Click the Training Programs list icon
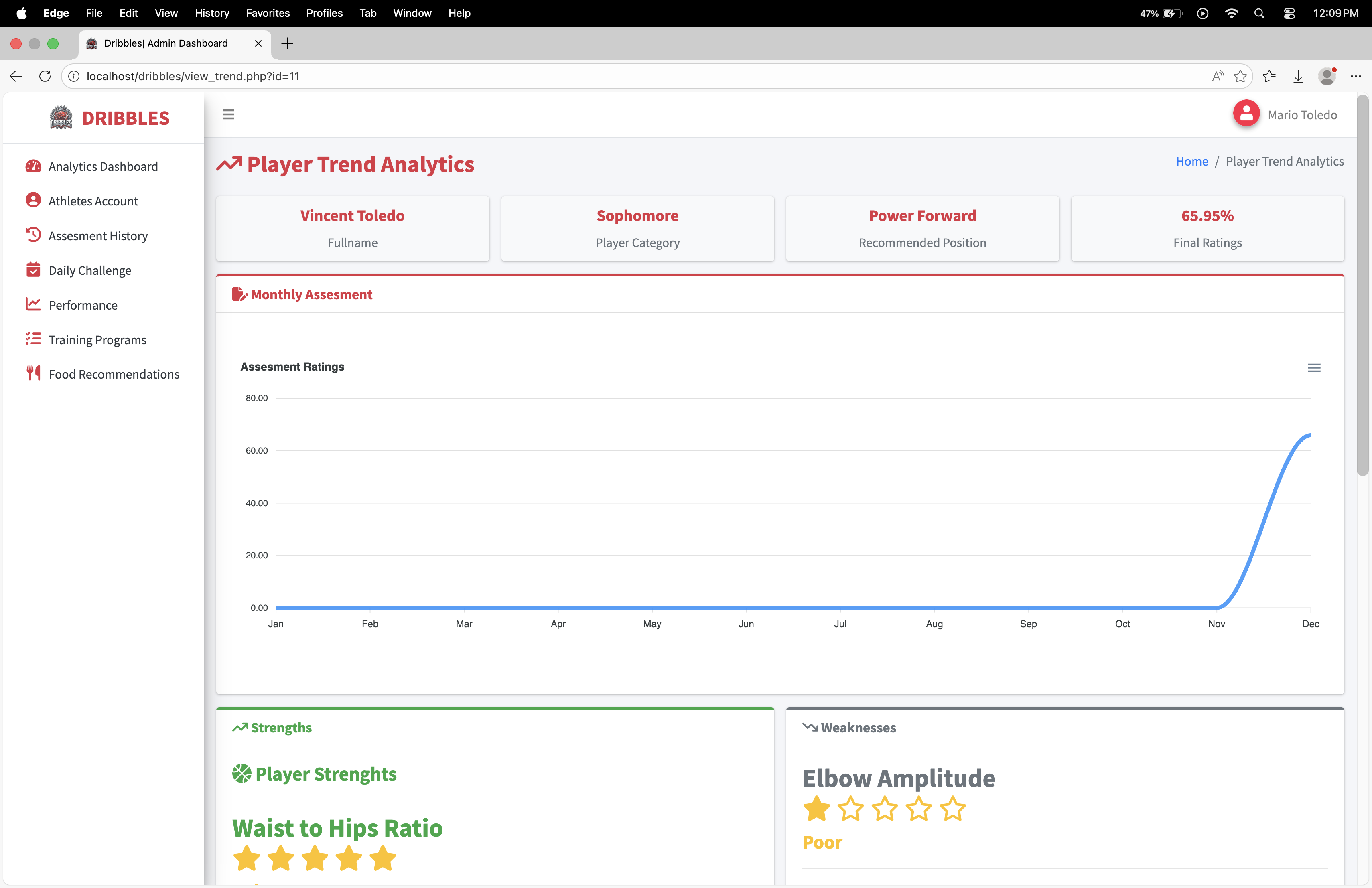1372x888 pixels. (33, 339)
